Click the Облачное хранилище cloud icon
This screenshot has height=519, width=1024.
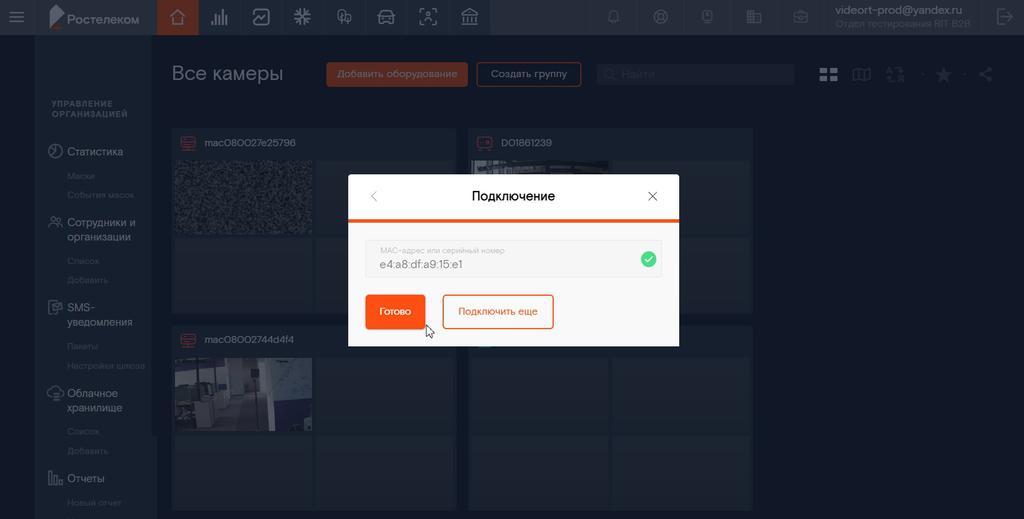coord(56,393)
